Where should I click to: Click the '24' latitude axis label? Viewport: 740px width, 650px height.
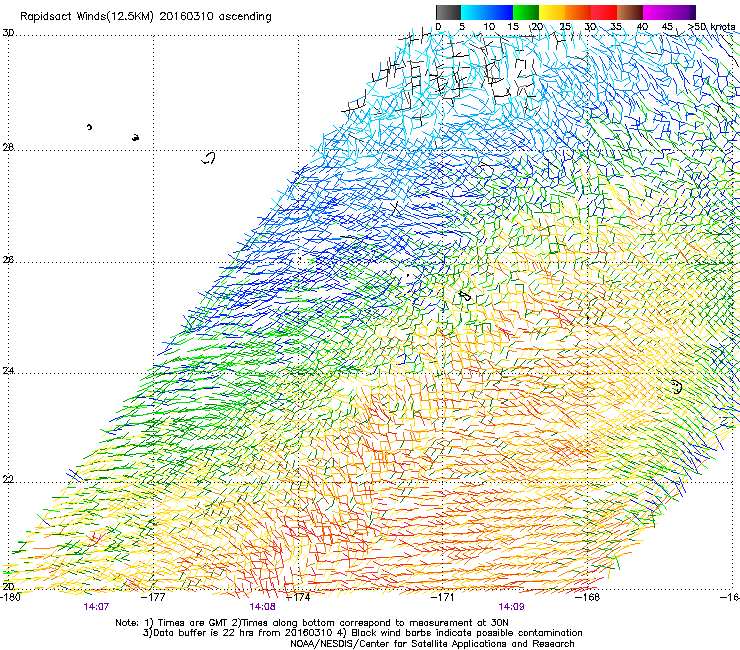pos(8,371)
